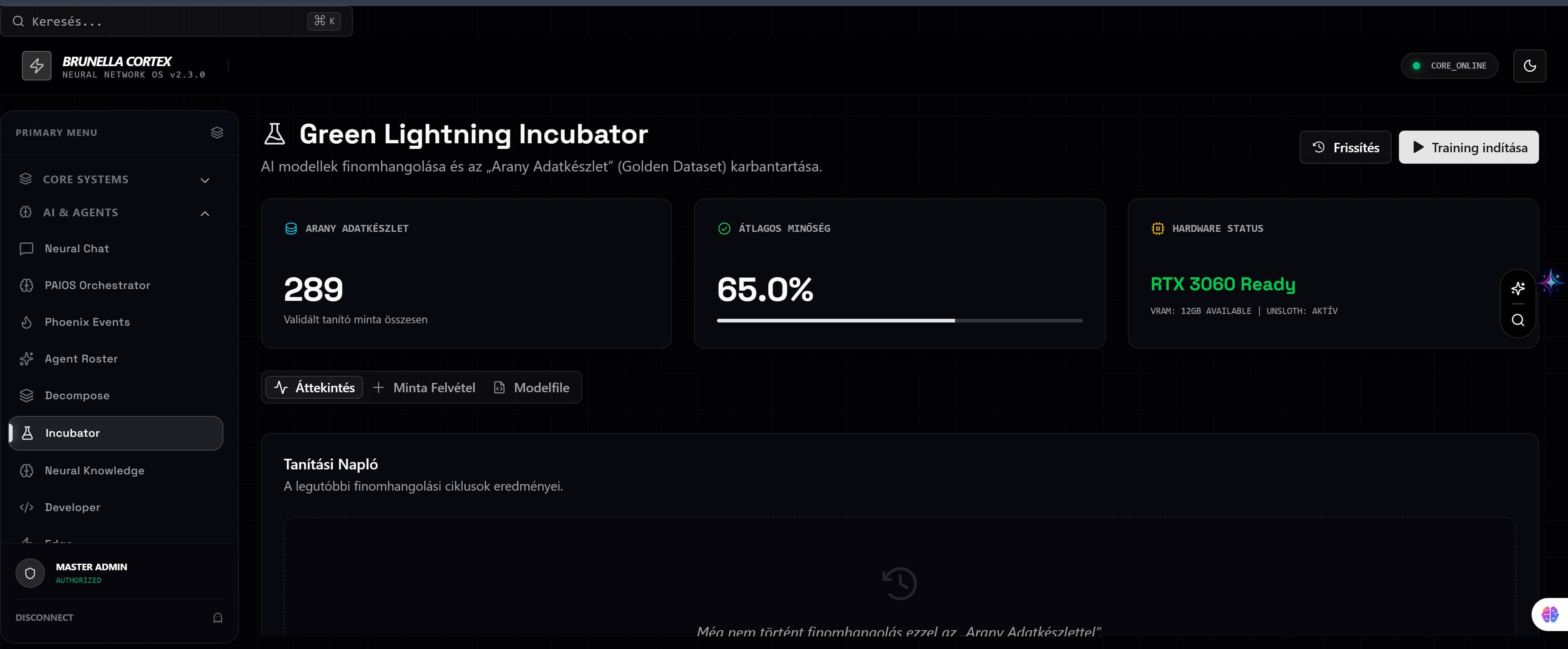Click the layers icon beside Primary Menu
The width and height of the screenshot is (1568, 649).
point(217,133)
